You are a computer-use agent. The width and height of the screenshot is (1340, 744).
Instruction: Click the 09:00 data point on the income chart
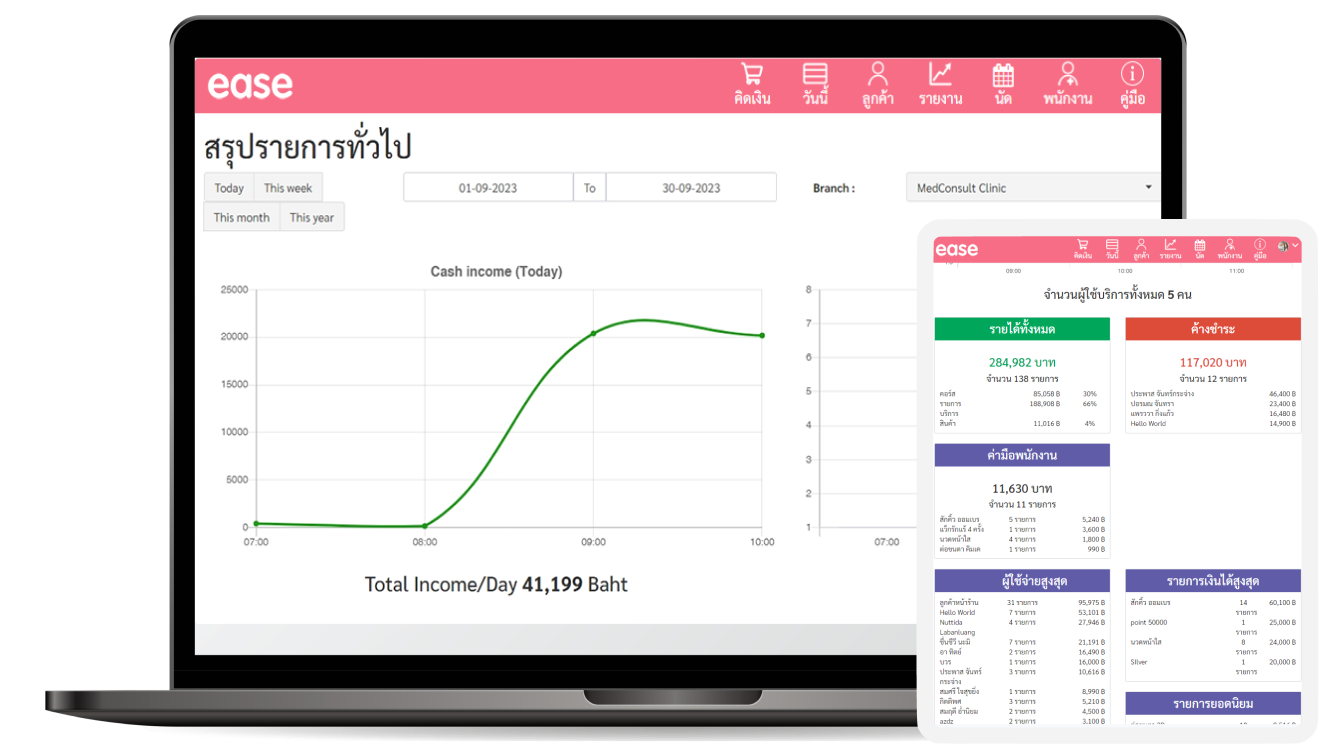[x=593, y=333]
